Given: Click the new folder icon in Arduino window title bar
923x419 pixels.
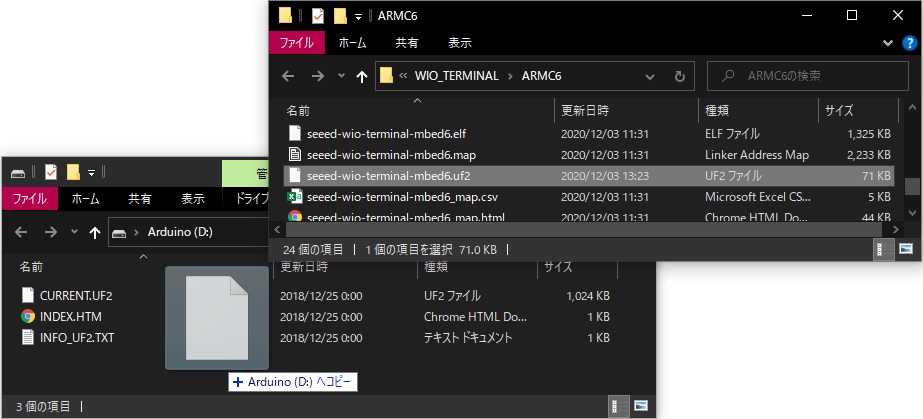Looking at the screenshot, I should 73,172.
